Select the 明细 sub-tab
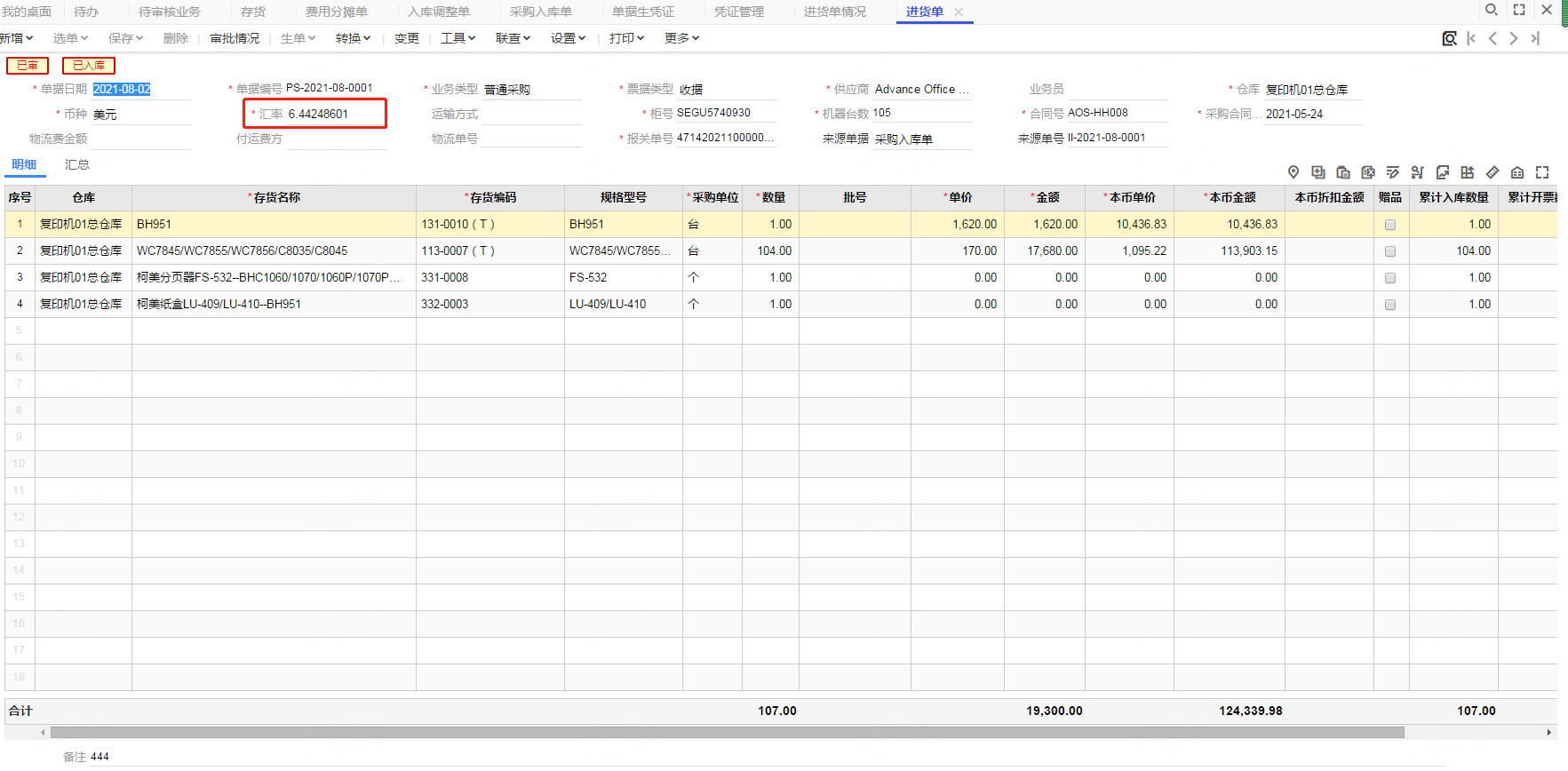Image resolution: width=1568 pixels, height=771 pixels. coord(24,164)
